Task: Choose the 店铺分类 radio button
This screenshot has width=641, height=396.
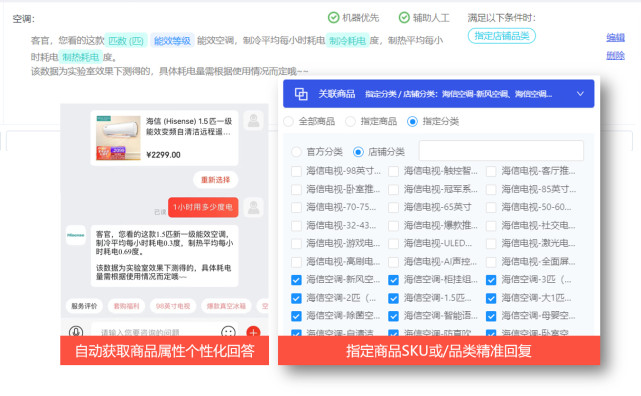Action: tap(358, 152)
